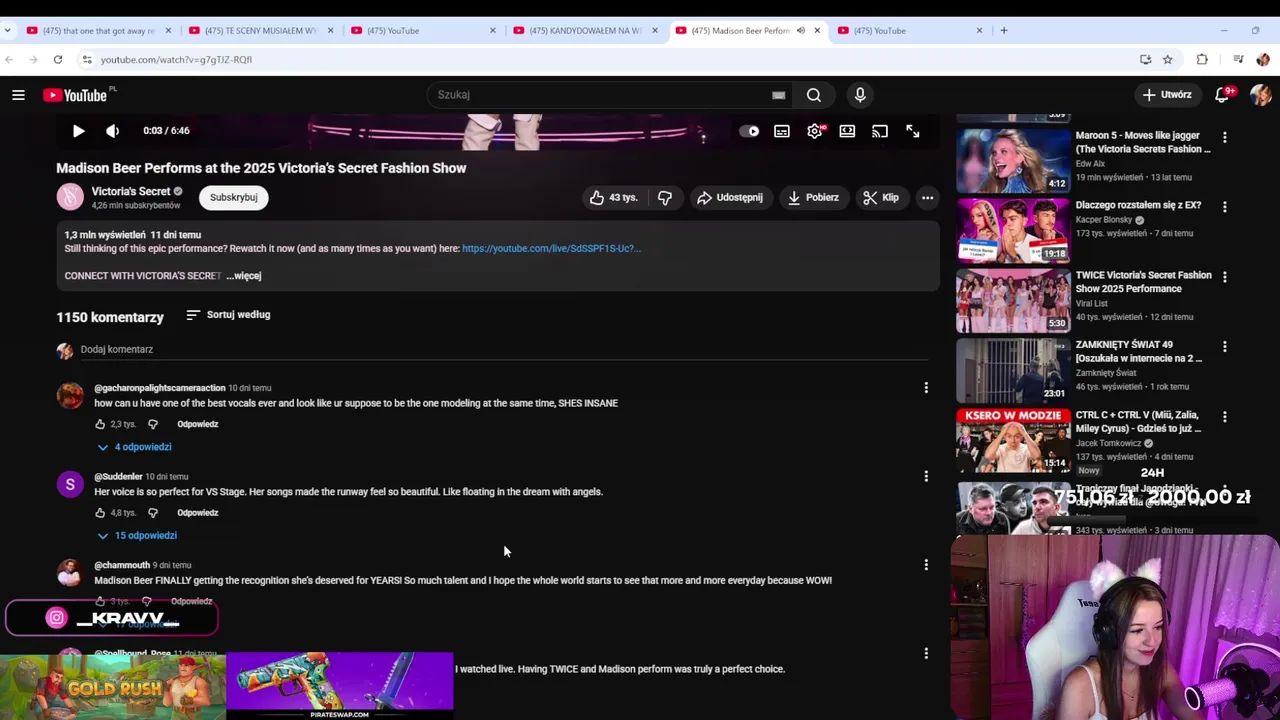Open options for @gacharonpalightscameraaction comment
This screenshot has height=720, width=1280.
coord(926,387)
